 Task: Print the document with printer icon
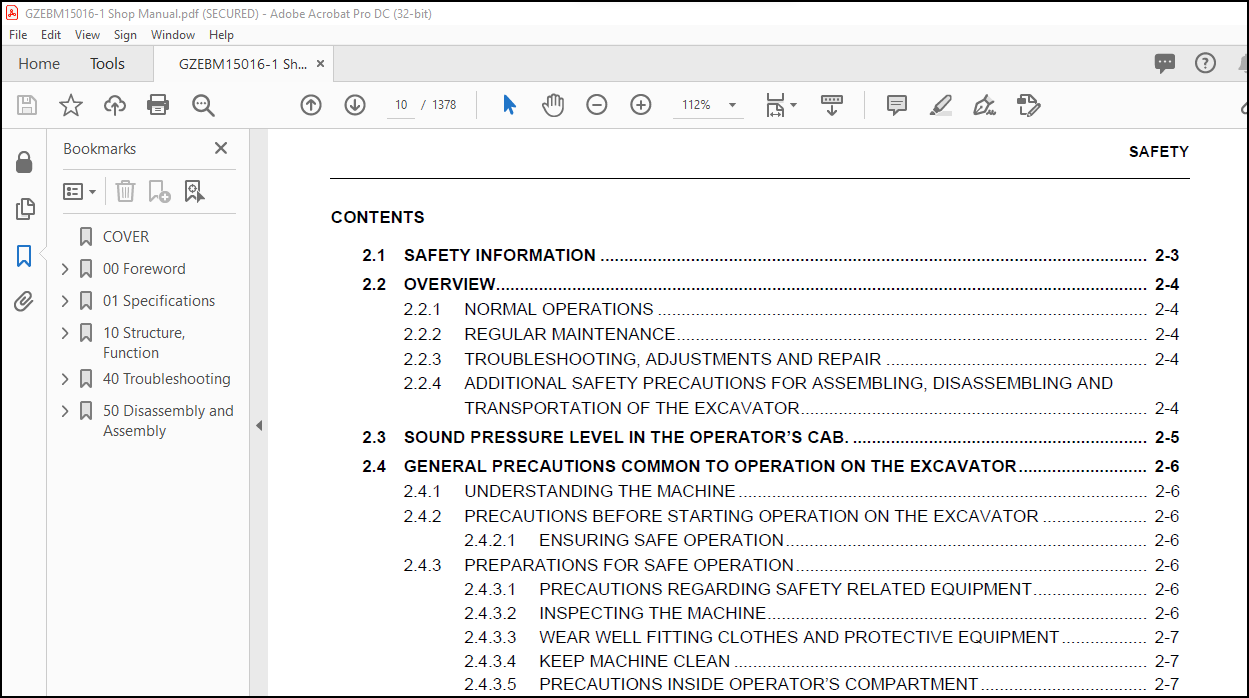click(x=158, y=105)
